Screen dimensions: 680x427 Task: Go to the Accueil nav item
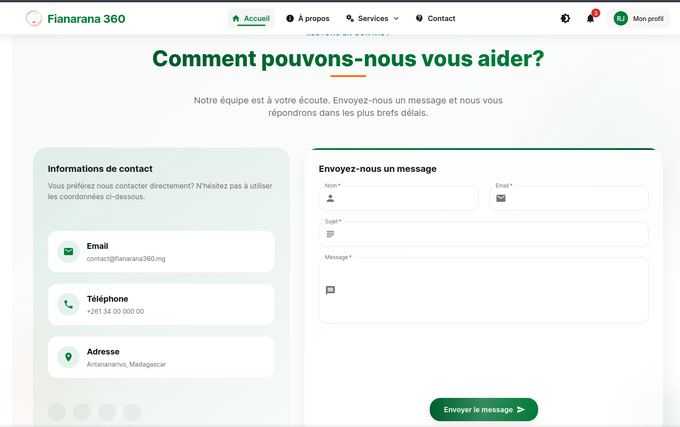(251, 18)
